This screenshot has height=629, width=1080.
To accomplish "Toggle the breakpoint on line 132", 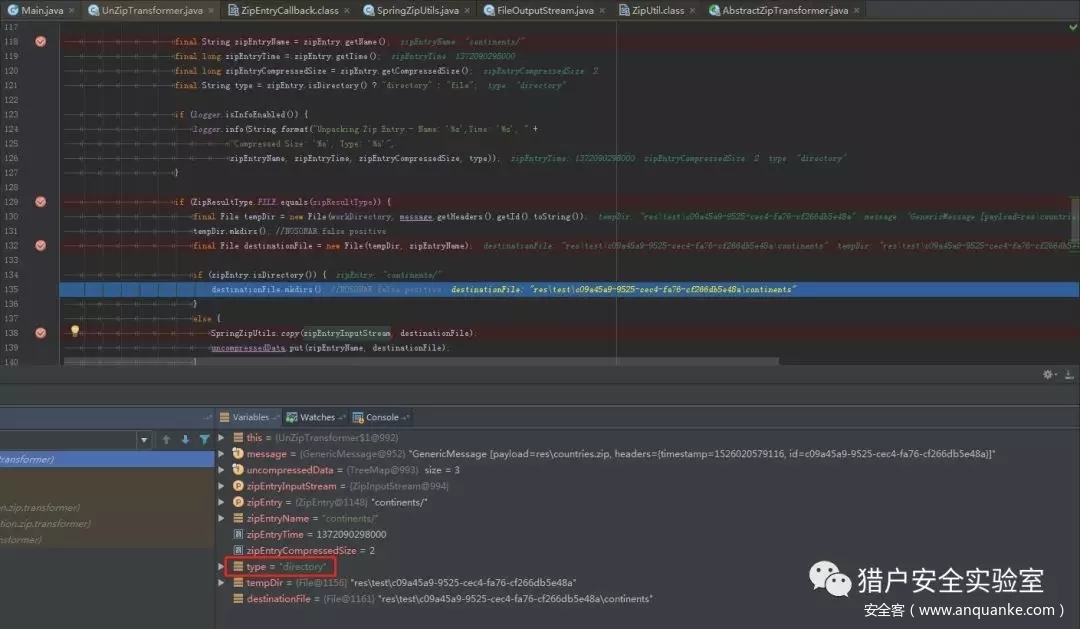I will click(x=40, y=245).
